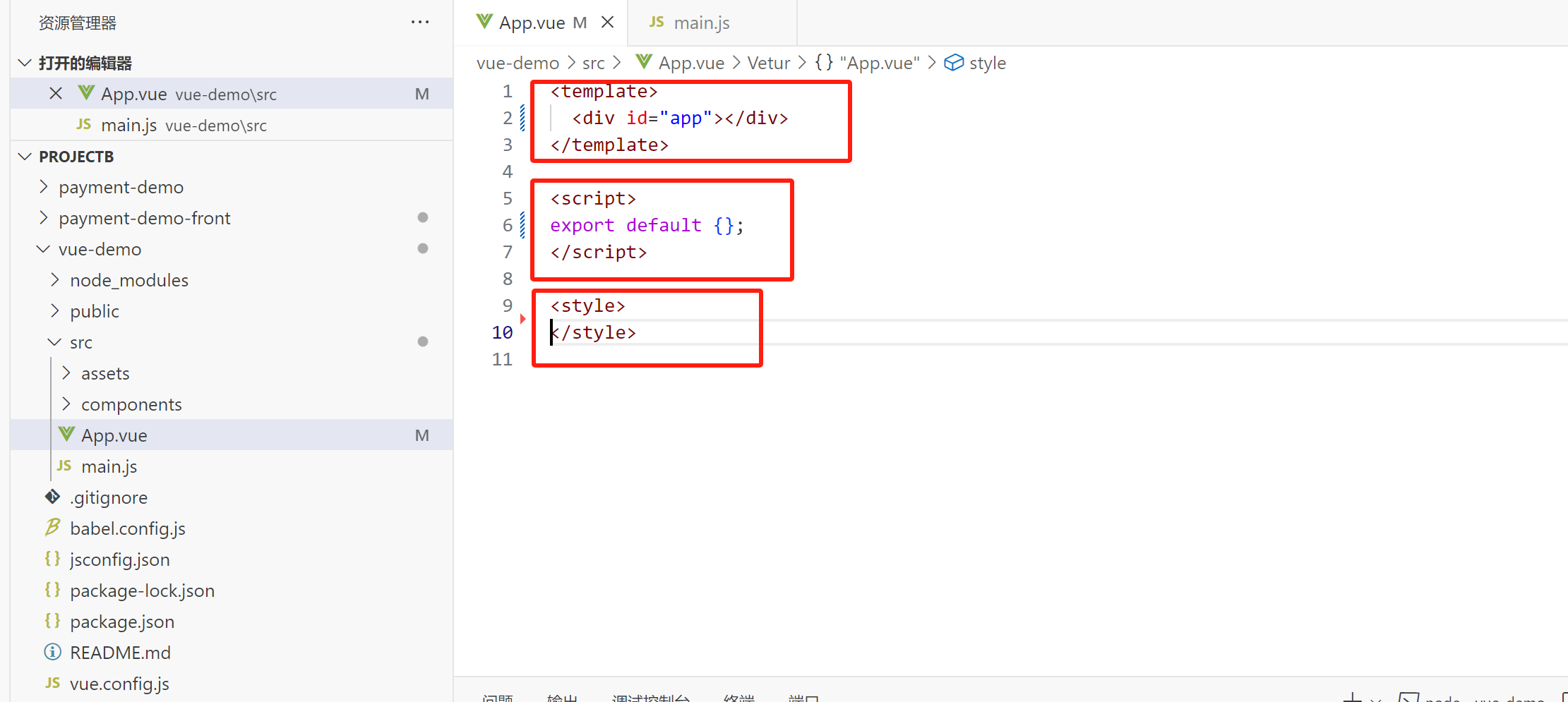This screenshot has height=702, width=1568.
Task: Open main.js in the src tree
Action: pos(232,466)
